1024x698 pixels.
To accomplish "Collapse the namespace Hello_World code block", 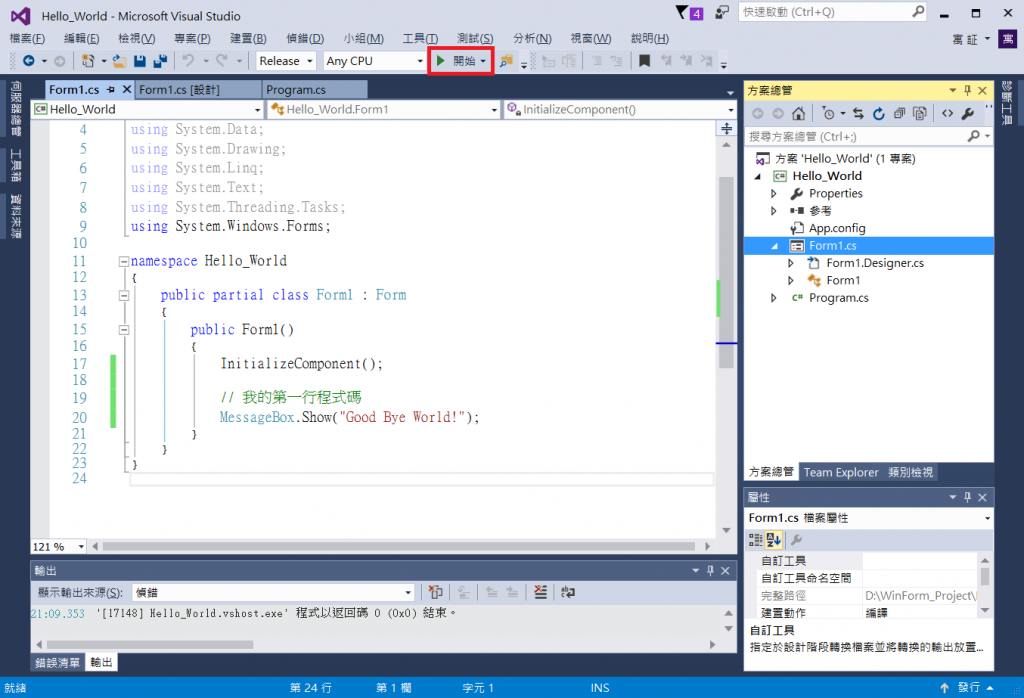I will point(123,261).
